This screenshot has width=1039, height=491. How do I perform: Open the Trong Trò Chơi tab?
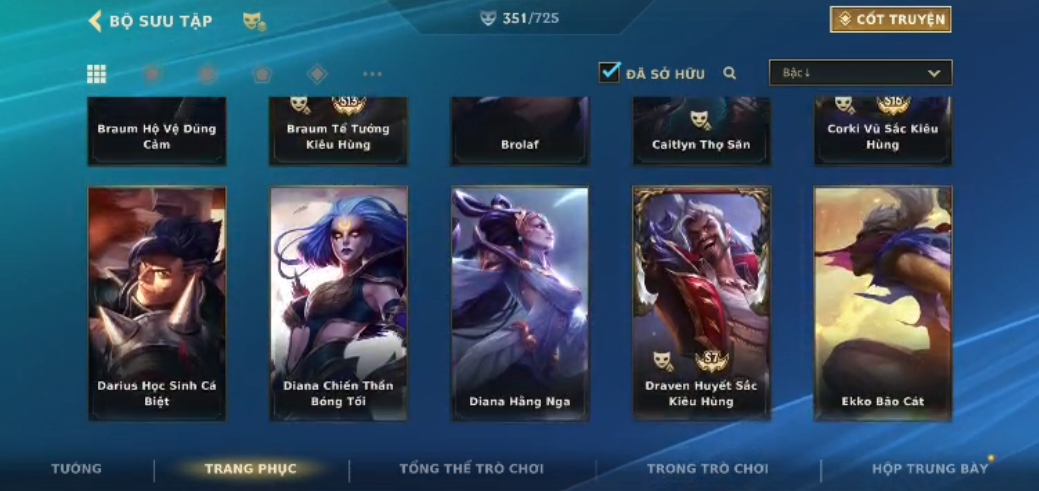(x=708, y=468)
